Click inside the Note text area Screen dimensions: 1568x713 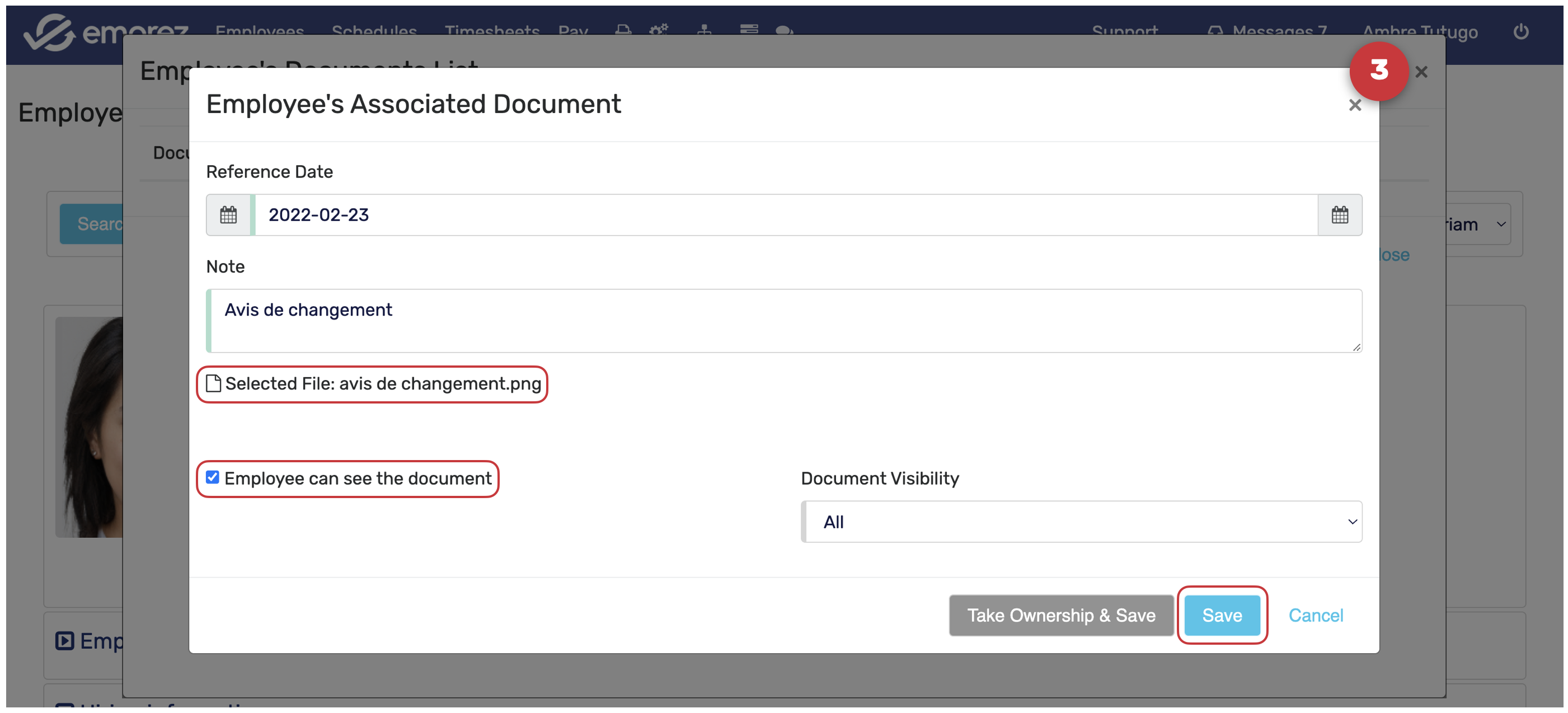tap(784, 321)
